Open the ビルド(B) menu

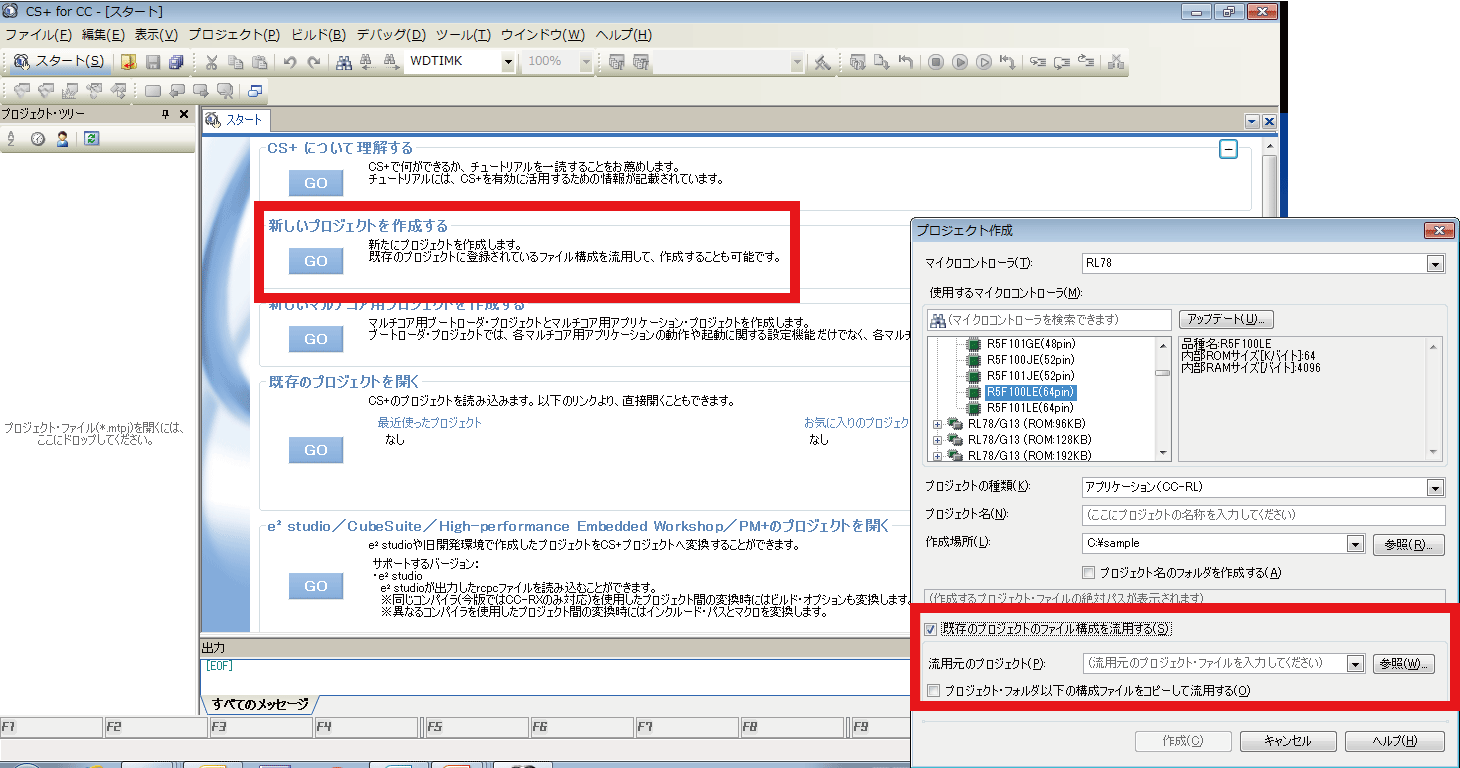click(319, 35)
